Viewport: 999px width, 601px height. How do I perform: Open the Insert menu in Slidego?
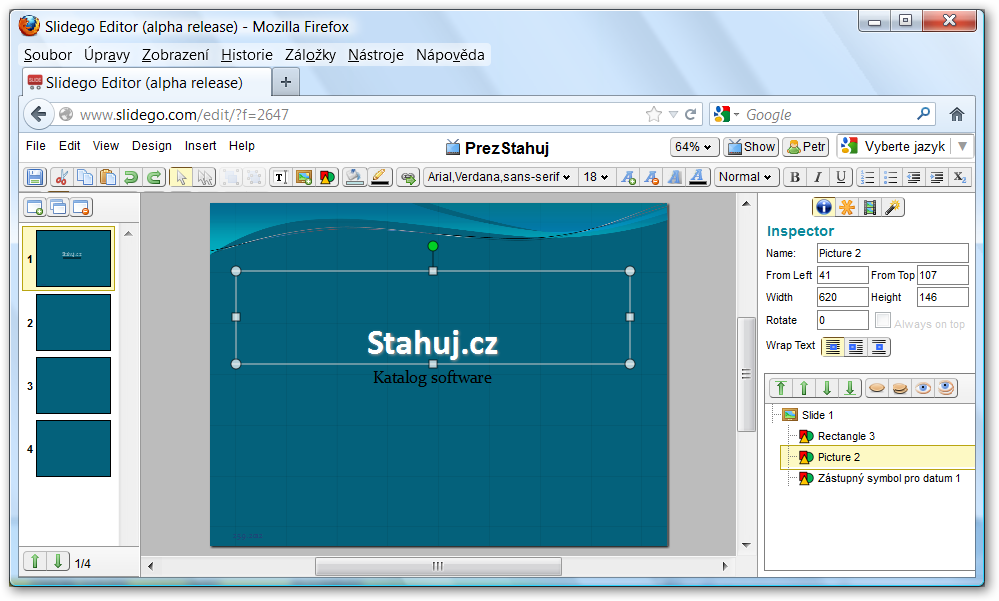click(201, 146)
